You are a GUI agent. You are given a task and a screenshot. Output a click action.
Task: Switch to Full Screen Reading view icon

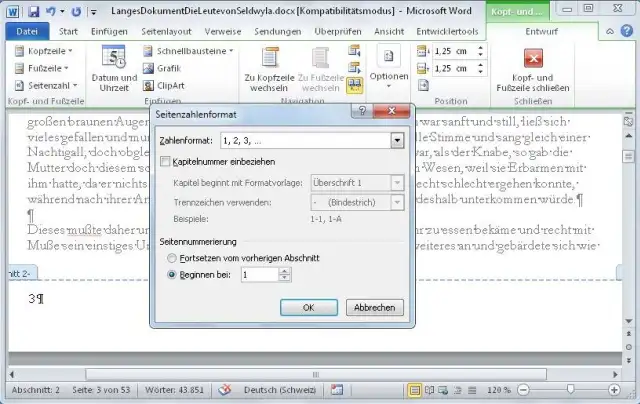click(429, 390)
